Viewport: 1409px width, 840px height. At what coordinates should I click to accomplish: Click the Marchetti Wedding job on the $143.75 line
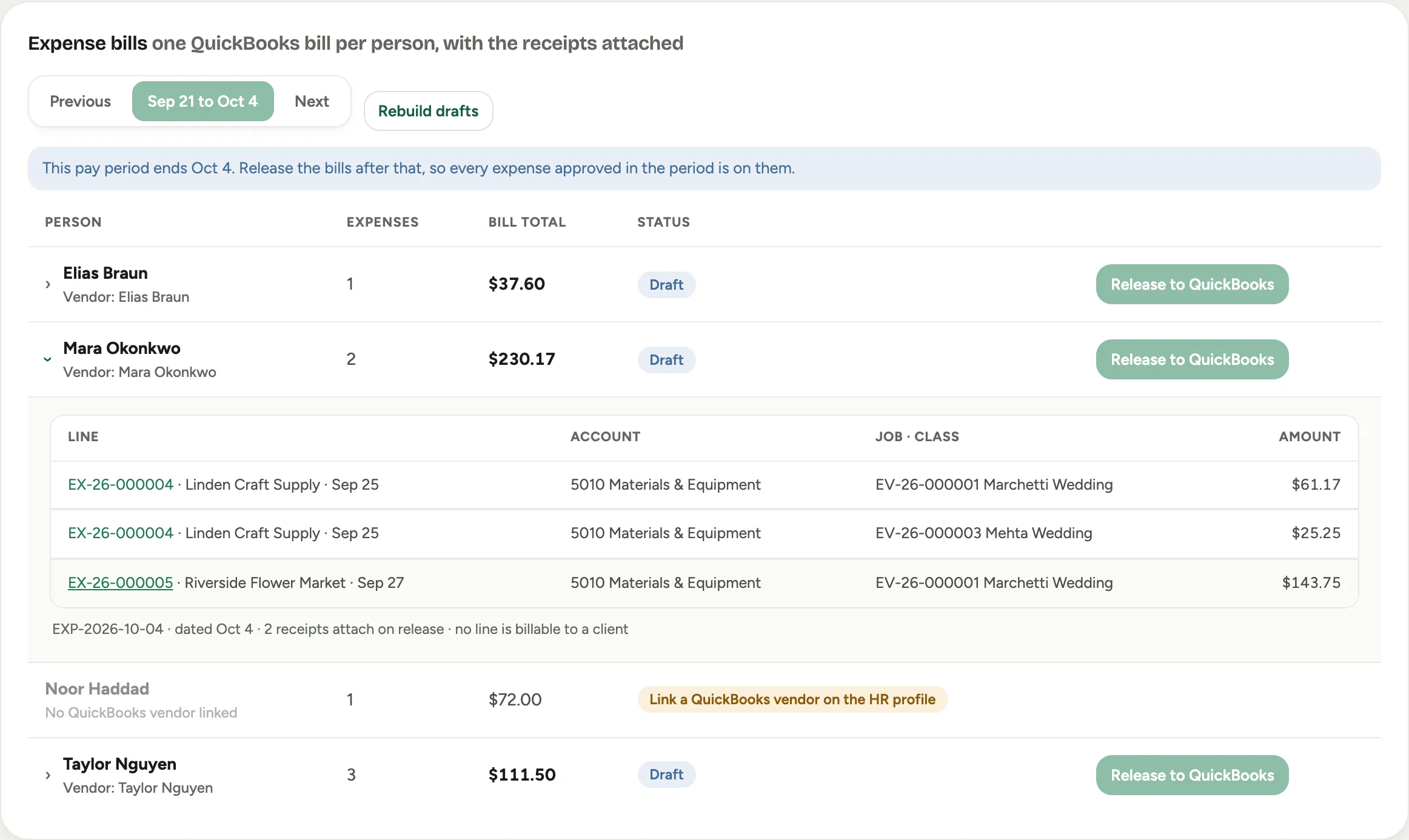(994, 582)
